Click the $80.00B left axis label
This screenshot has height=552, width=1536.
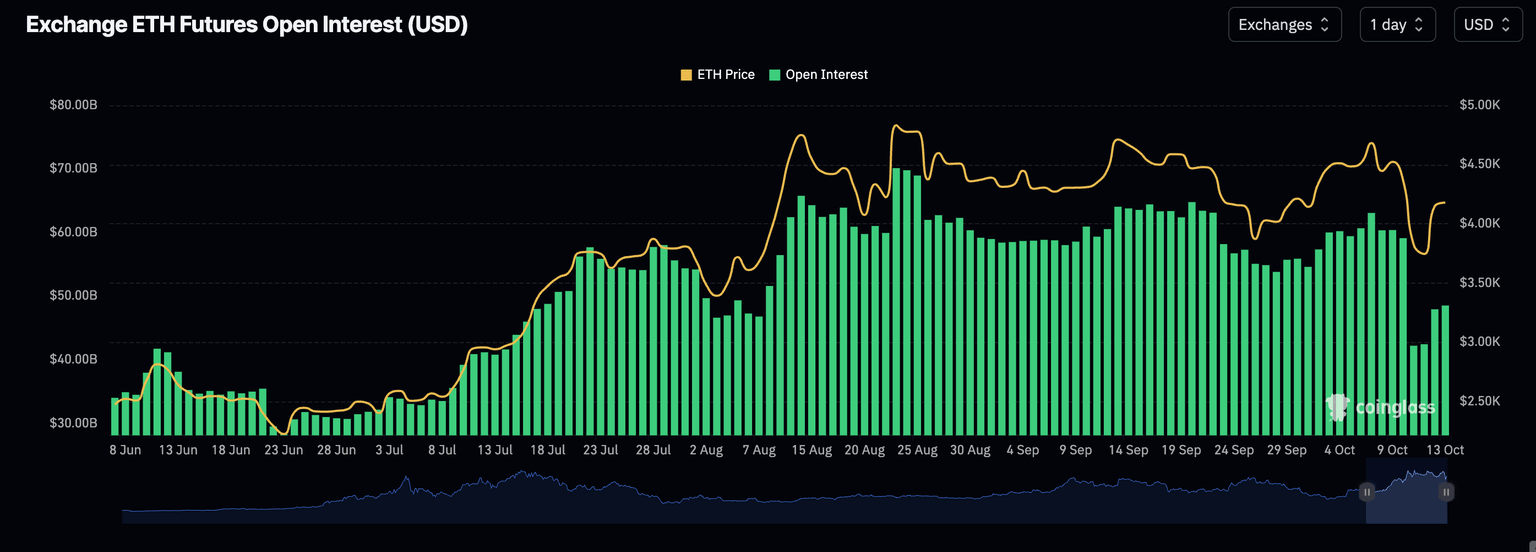coord(73,105)
